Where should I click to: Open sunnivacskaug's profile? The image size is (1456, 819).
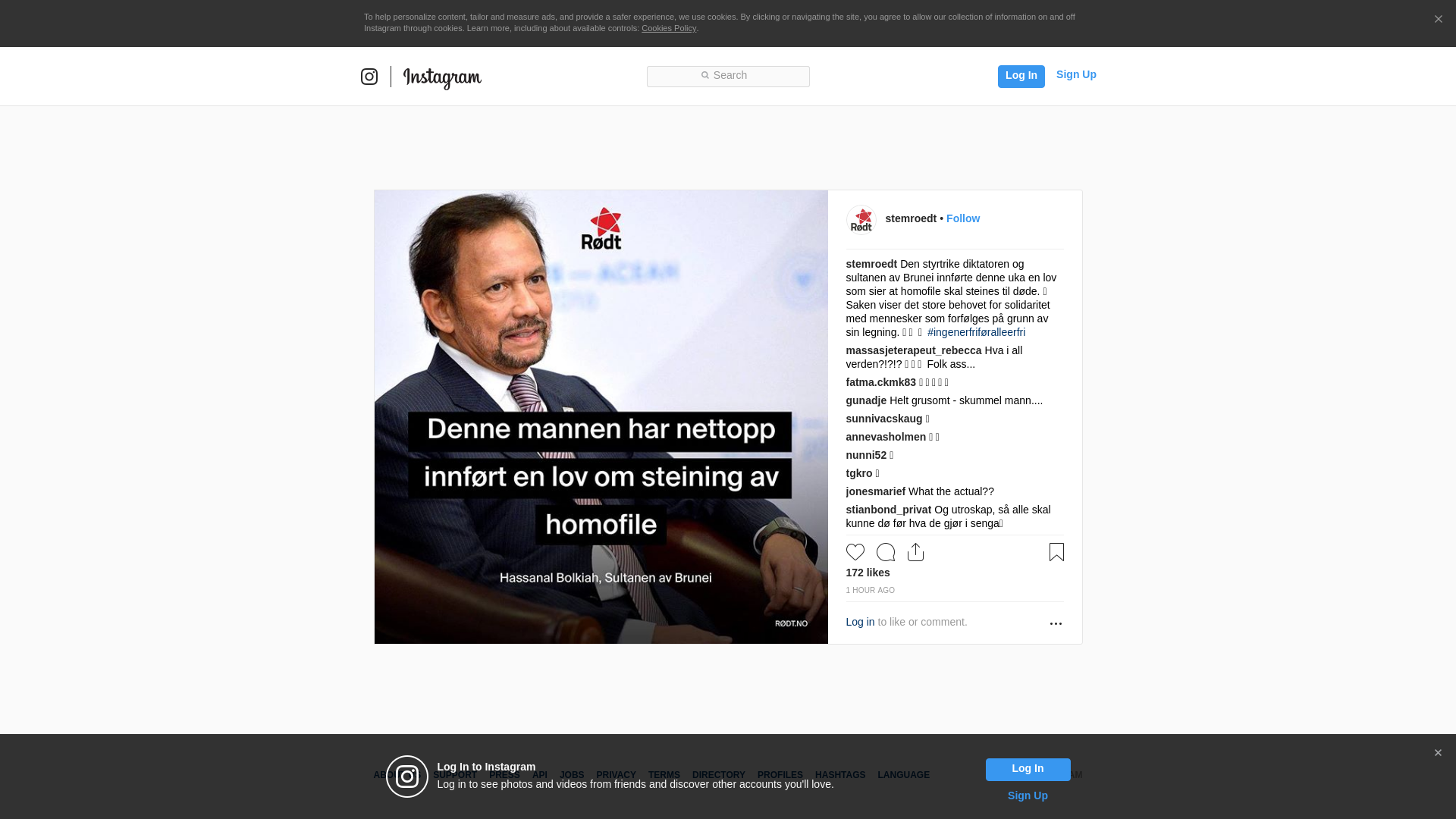[884, 419]
